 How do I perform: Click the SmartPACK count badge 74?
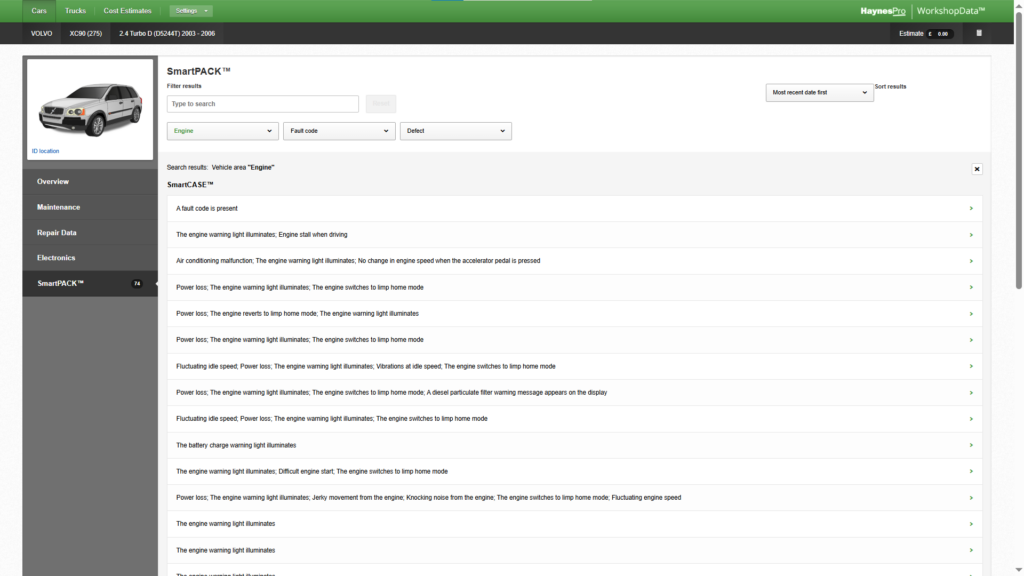(x=136, y=283)
